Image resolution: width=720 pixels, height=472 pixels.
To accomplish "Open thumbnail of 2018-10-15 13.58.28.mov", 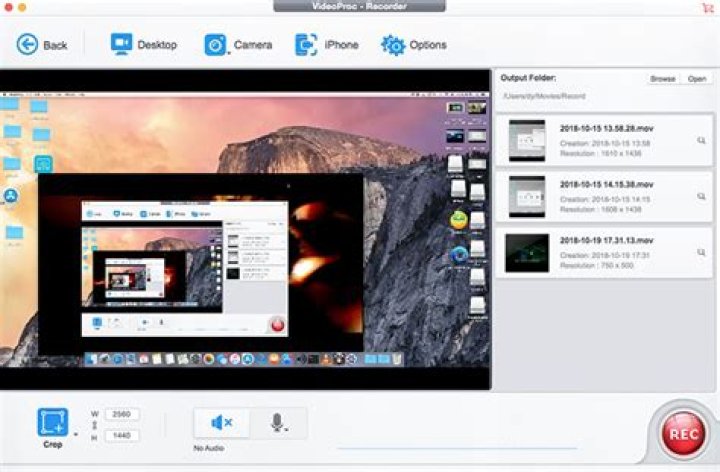I will click(527, 140).
